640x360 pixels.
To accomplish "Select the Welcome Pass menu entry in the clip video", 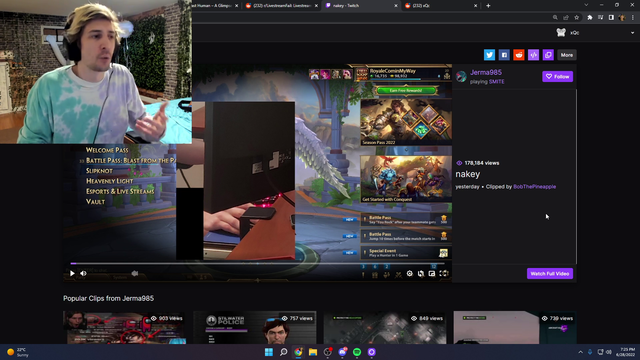I will (x=107, y=150).
